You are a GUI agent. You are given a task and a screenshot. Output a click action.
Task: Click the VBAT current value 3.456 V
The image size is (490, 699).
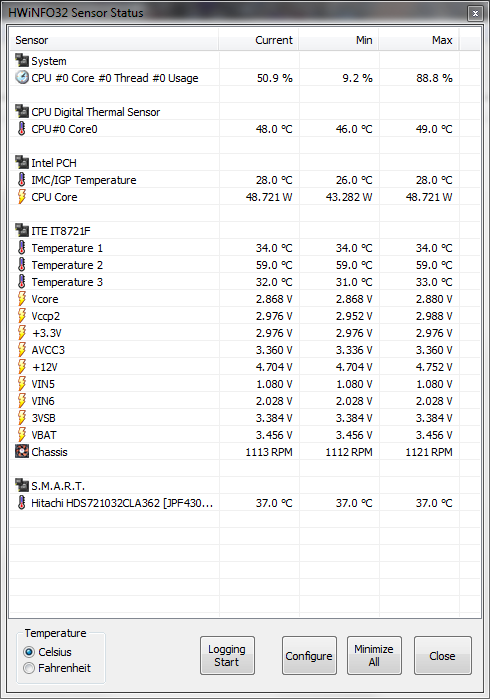[x=274, y=435]
